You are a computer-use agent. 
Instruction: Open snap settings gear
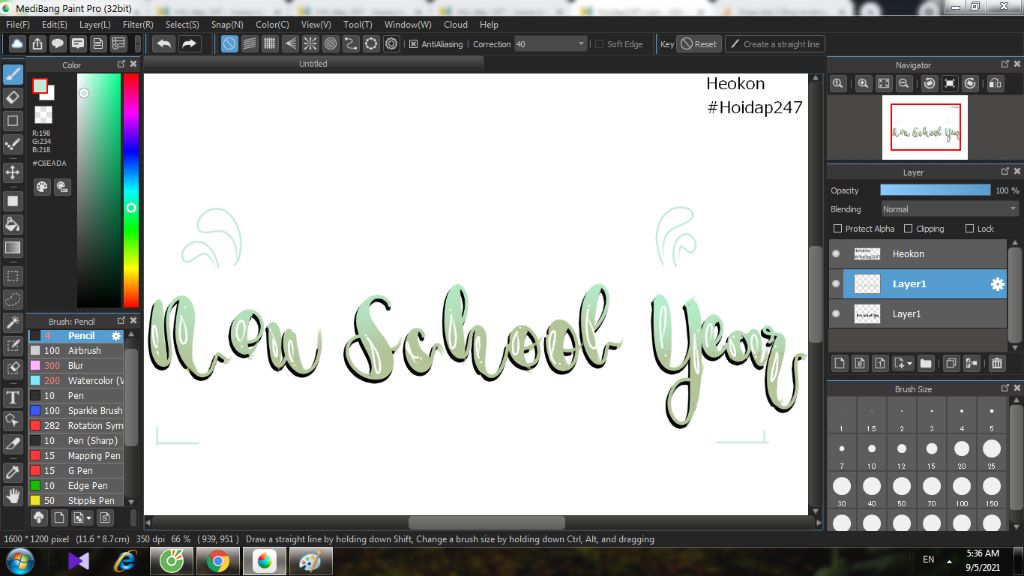(391, 44)
